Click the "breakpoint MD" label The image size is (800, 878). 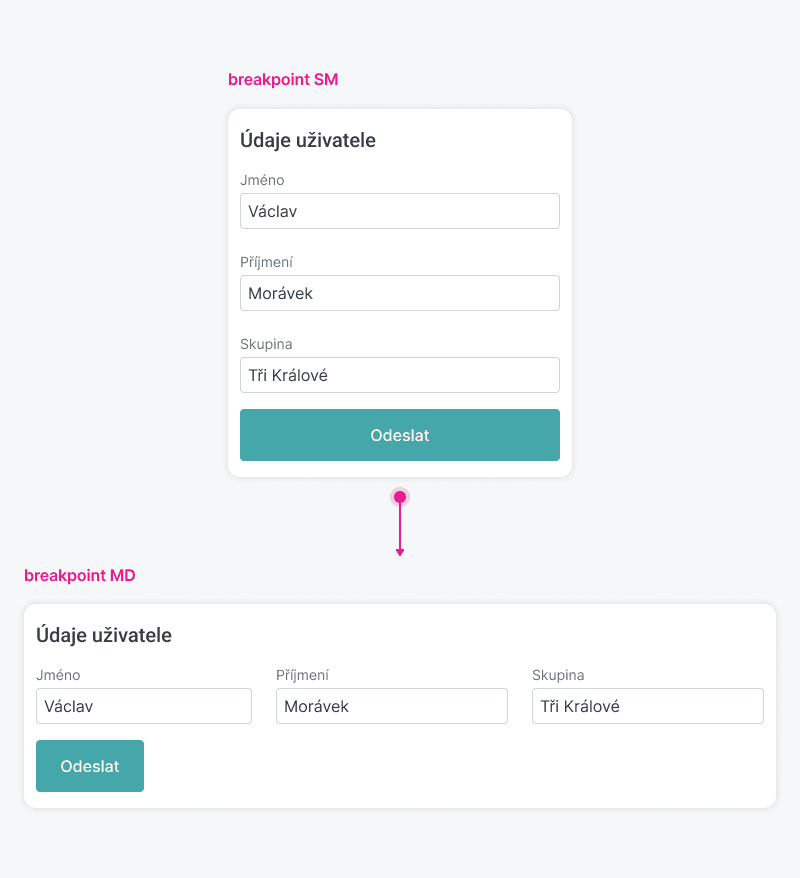click(x=80, y=576)
